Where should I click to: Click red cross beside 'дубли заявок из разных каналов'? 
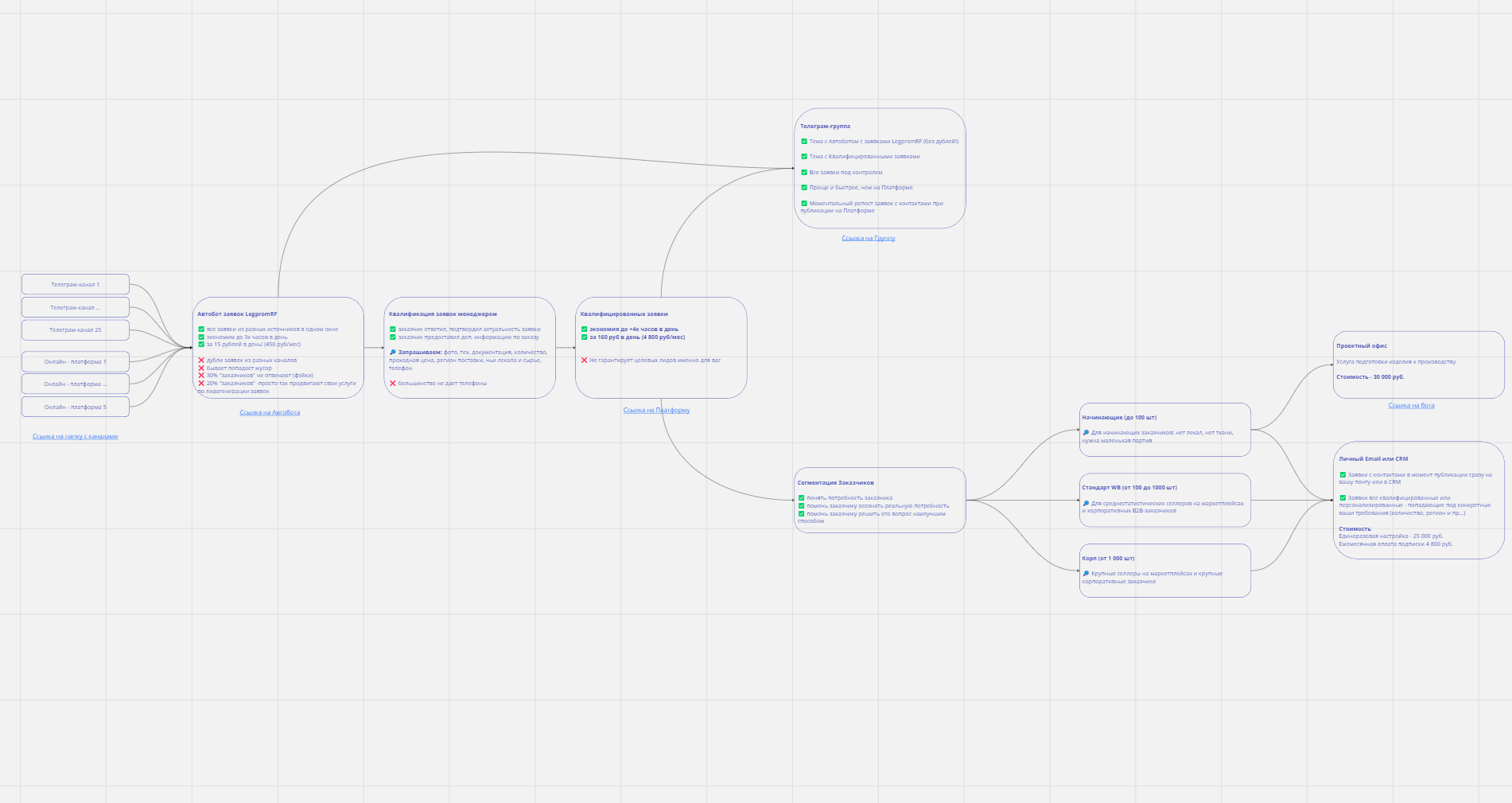[x=201, y=361]
